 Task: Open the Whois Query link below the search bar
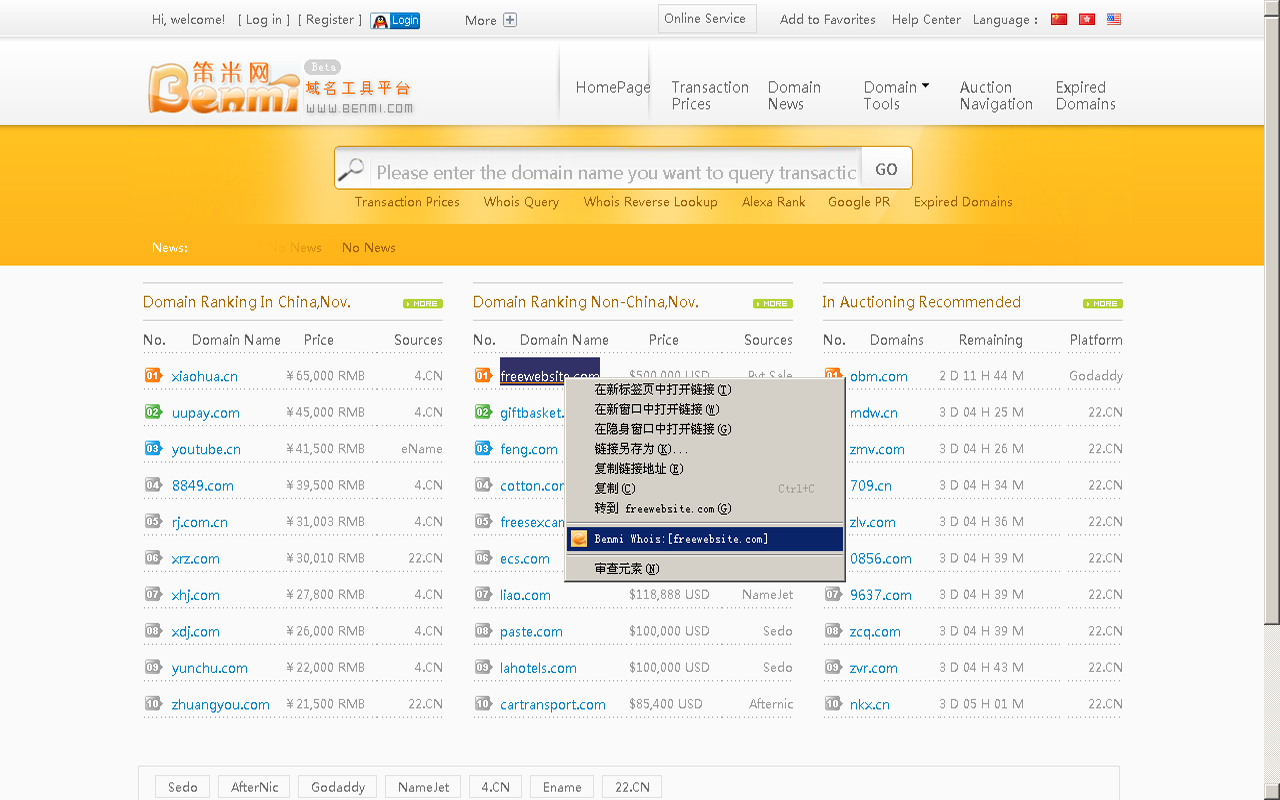click(x=521, y=202)
